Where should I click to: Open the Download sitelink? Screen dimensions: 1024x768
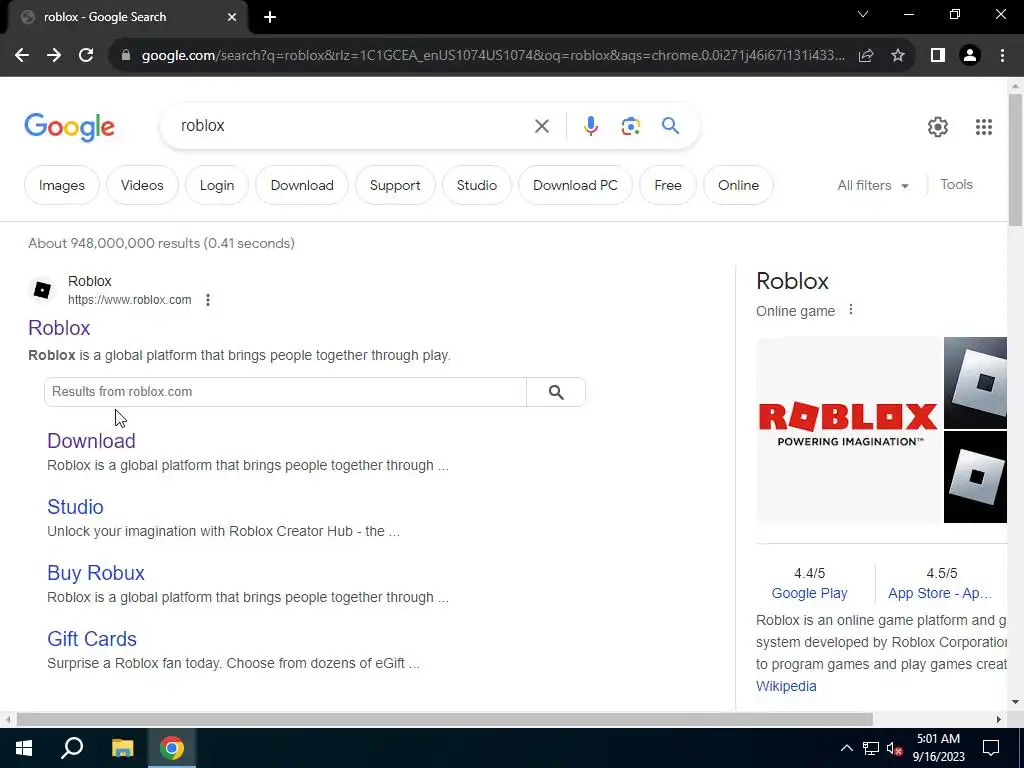pos(91,441)
